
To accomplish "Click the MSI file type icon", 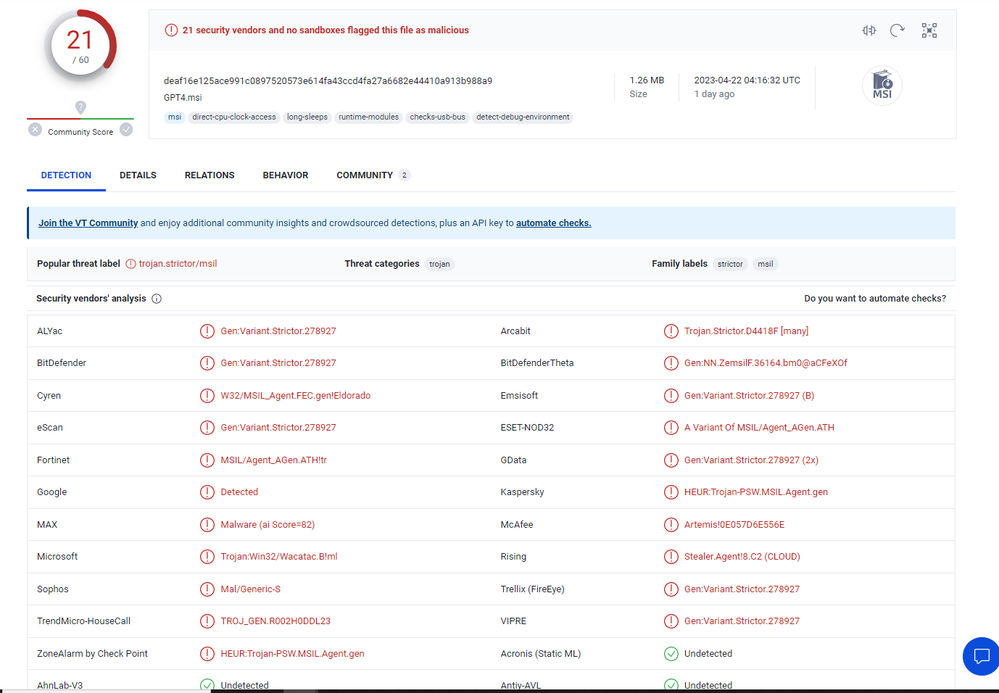I will (x=882, y=85).
